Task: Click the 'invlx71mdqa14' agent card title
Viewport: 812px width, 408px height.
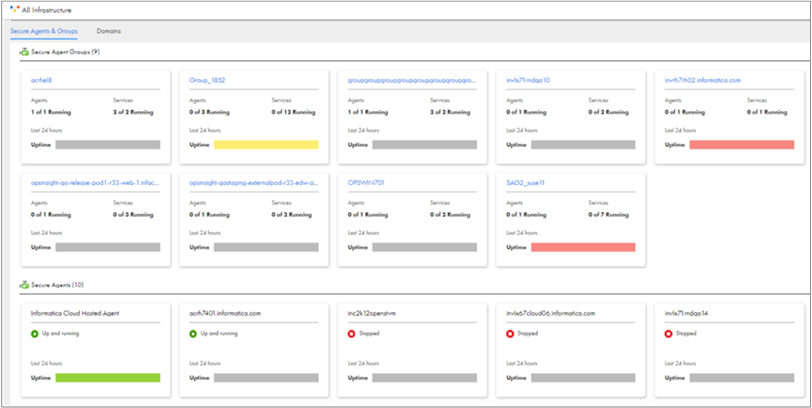Action: (x=687, y=313)
